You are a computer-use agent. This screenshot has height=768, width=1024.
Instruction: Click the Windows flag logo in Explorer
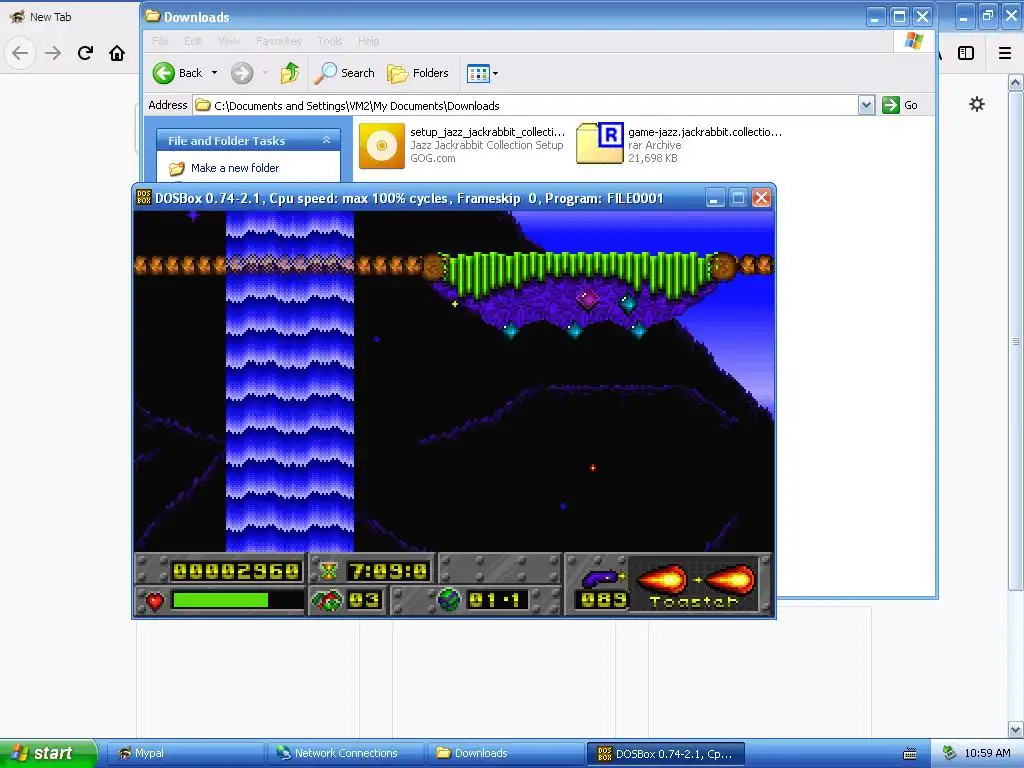[x=914, y=40]
